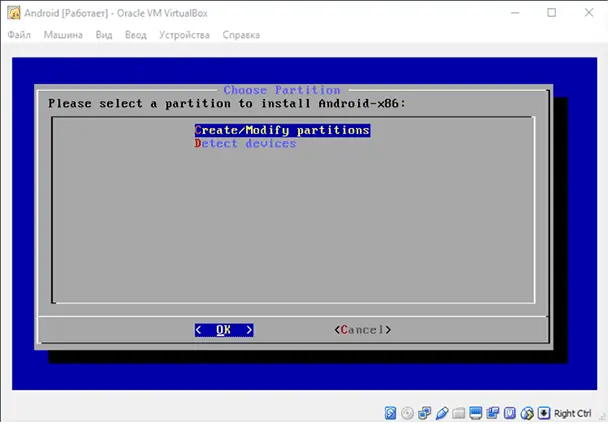Select Detect devices option
The height and width of the screenshot is (424, 610).
coord(245,144)
